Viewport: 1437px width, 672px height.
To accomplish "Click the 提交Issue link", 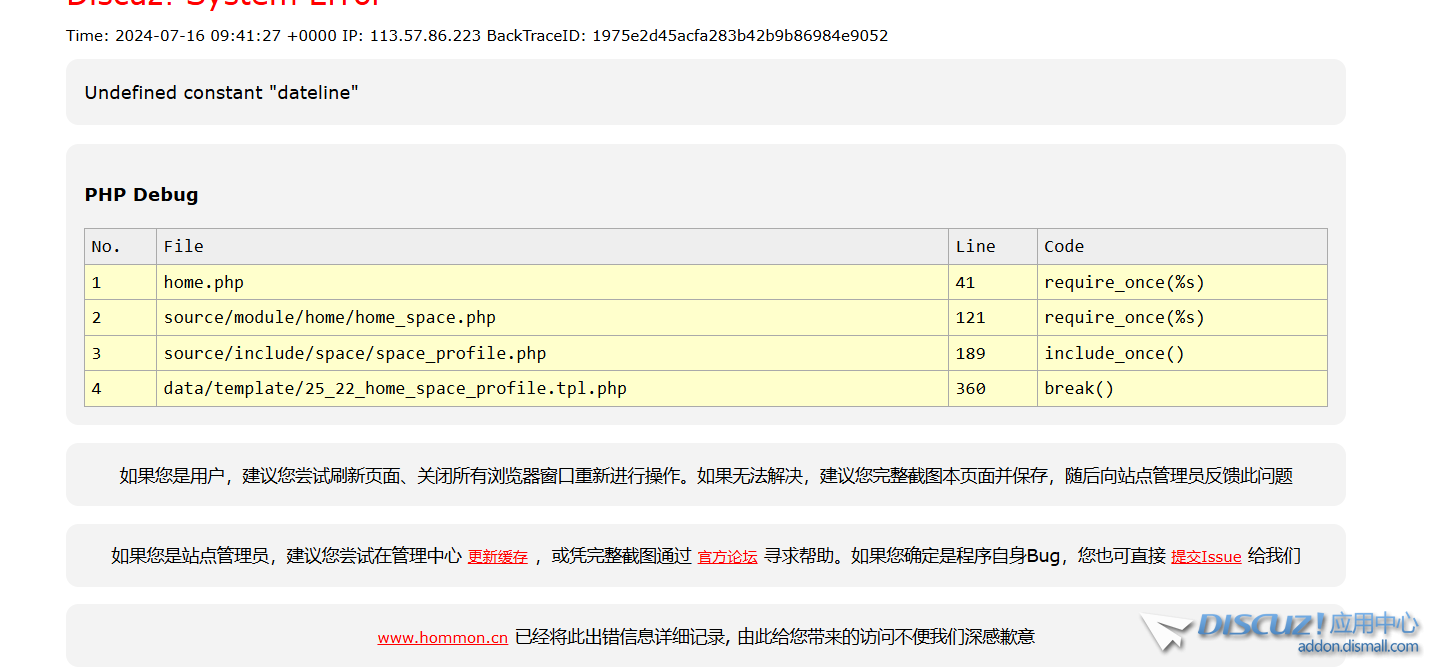I will coord(1206,557).
